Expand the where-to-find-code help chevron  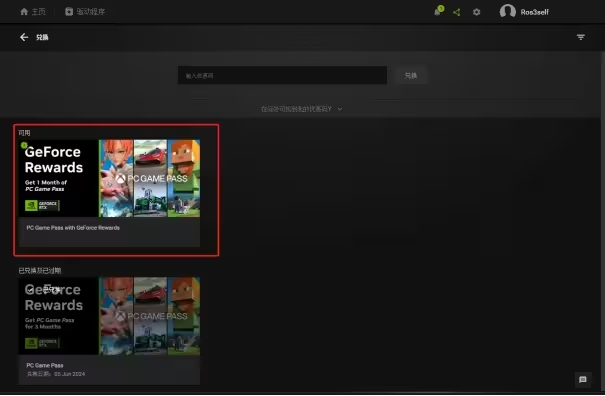pos(340,109)
